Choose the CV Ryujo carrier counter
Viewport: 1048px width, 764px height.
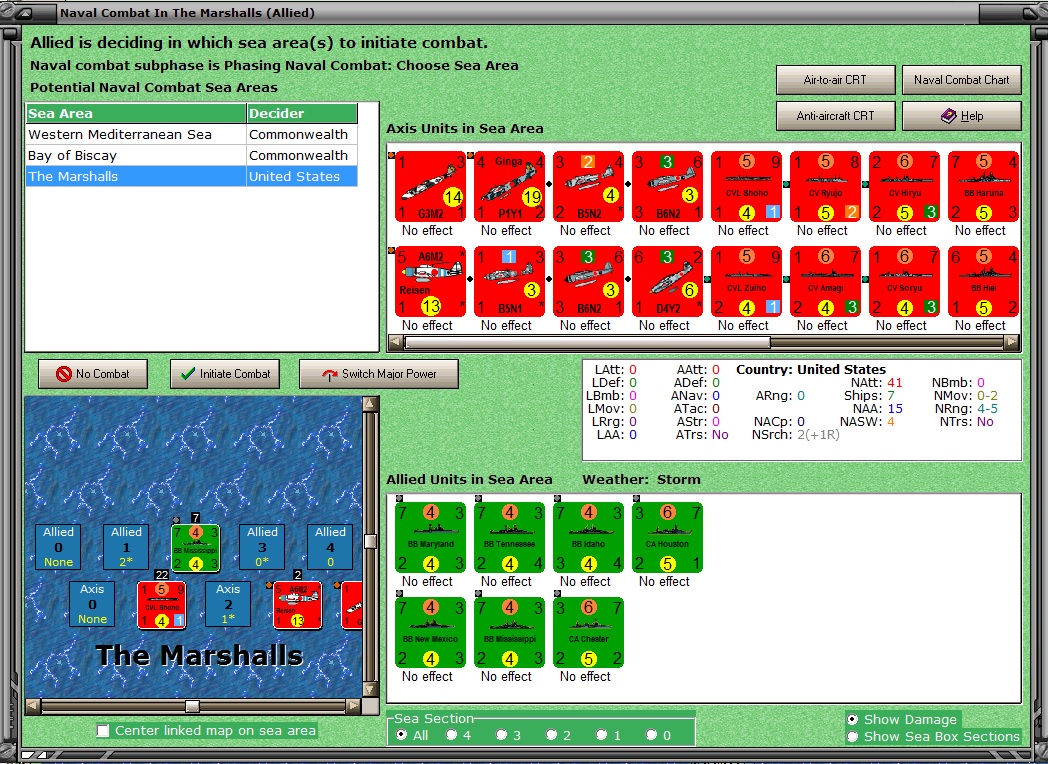pos(825,186)
